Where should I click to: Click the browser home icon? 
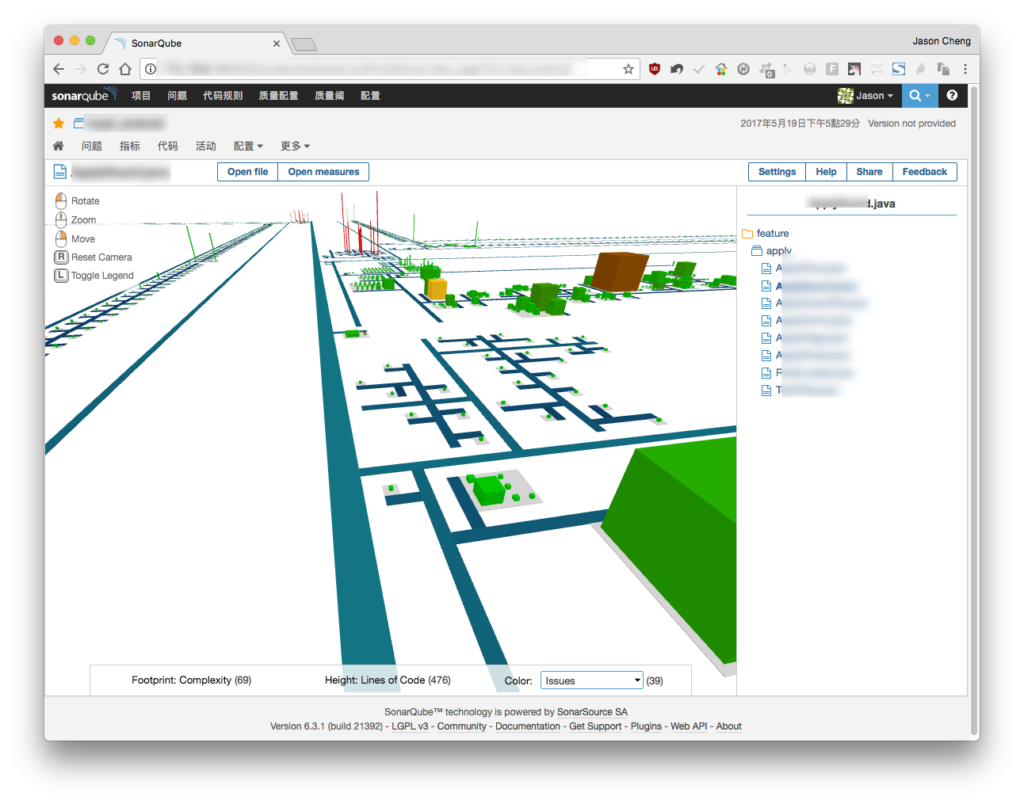pyautogui.click(x=125, y=69)
